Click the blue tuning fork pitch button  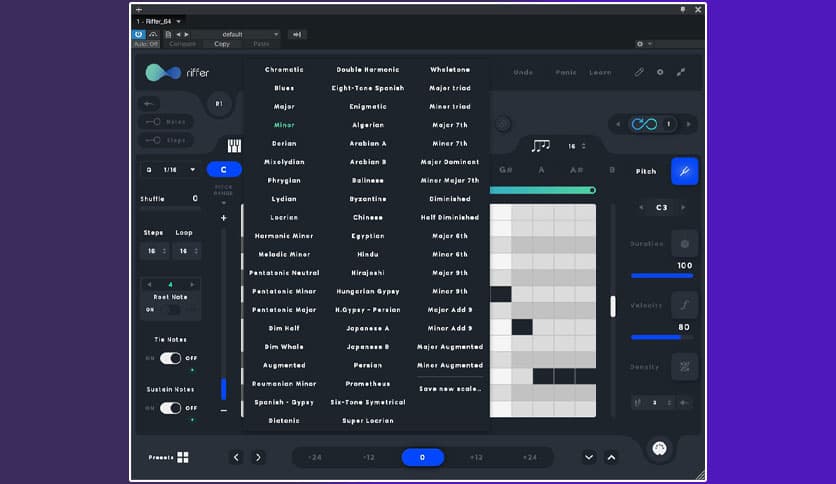[685, 171]
